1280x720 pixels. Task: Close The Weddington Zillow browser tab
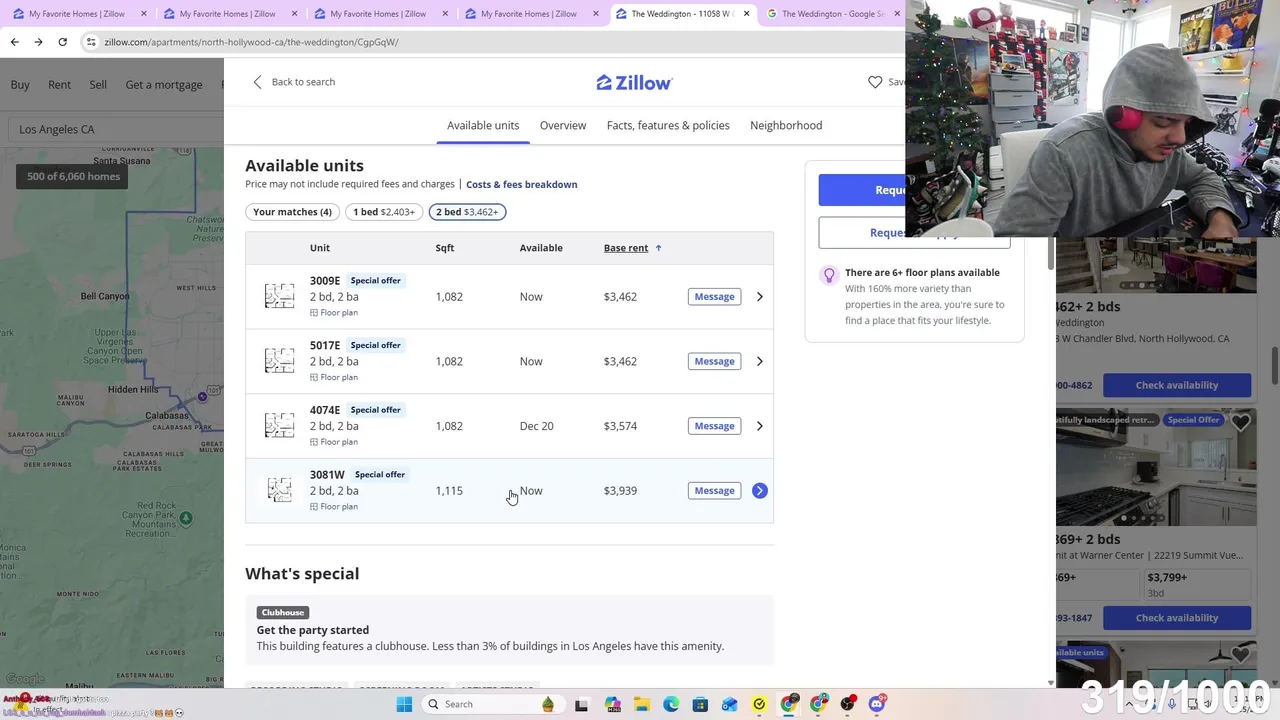click(x=746, y=14)
